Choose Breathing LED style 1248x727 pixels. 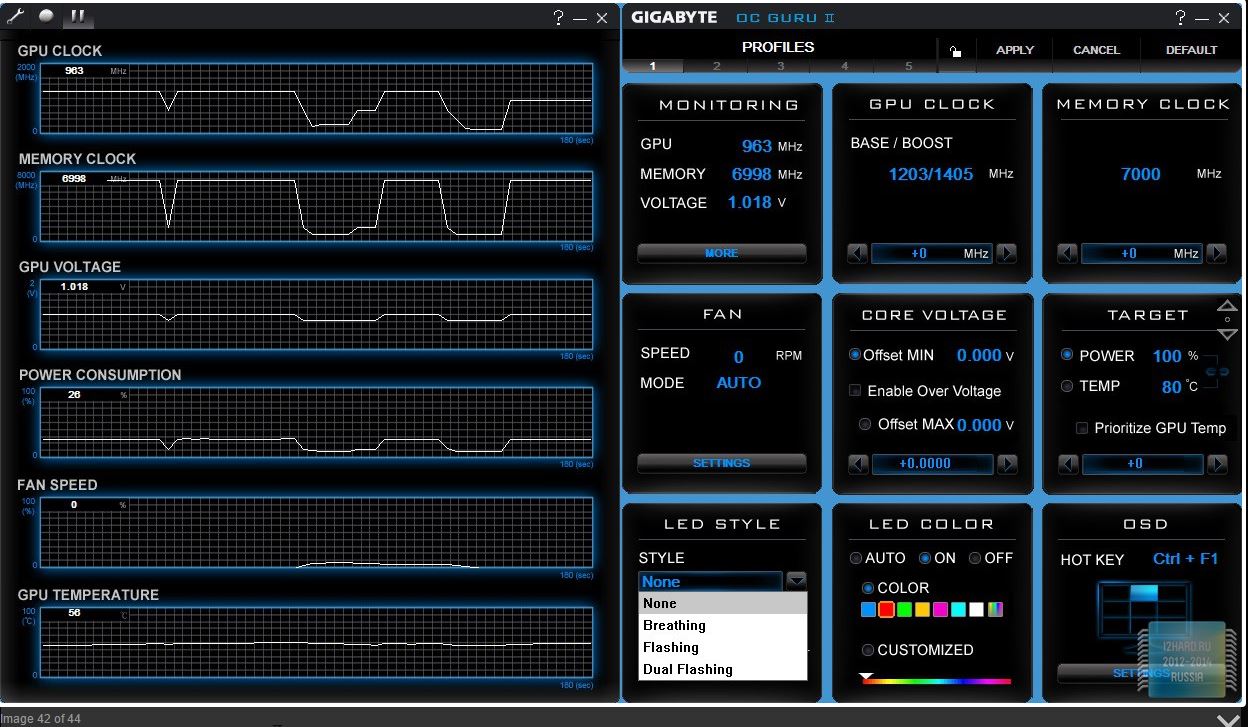point(722,625)
